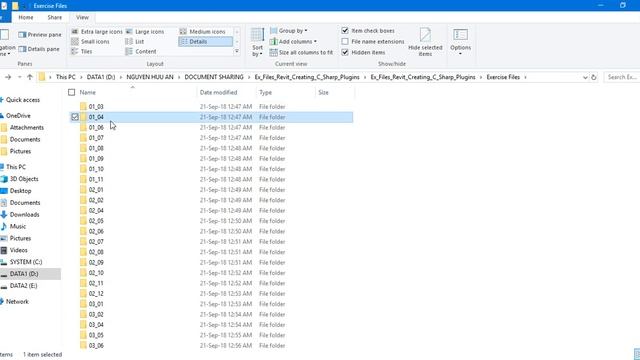Image resolution: width=640 pixels, height=360 pixels.
Task: Click Hide selected items
Action: point(425,42)
